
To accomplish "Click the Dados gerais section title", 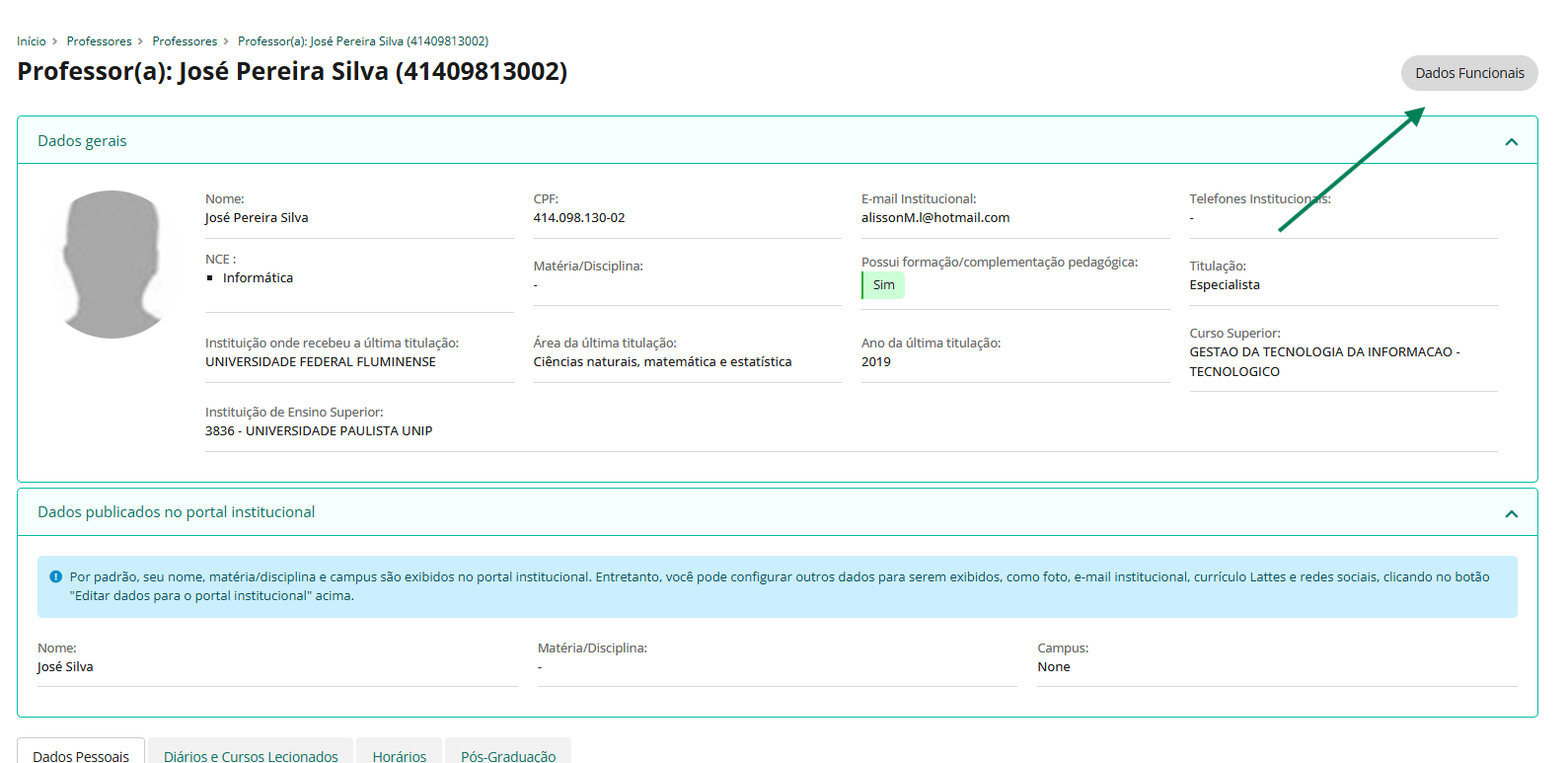I will click(82, 141).
